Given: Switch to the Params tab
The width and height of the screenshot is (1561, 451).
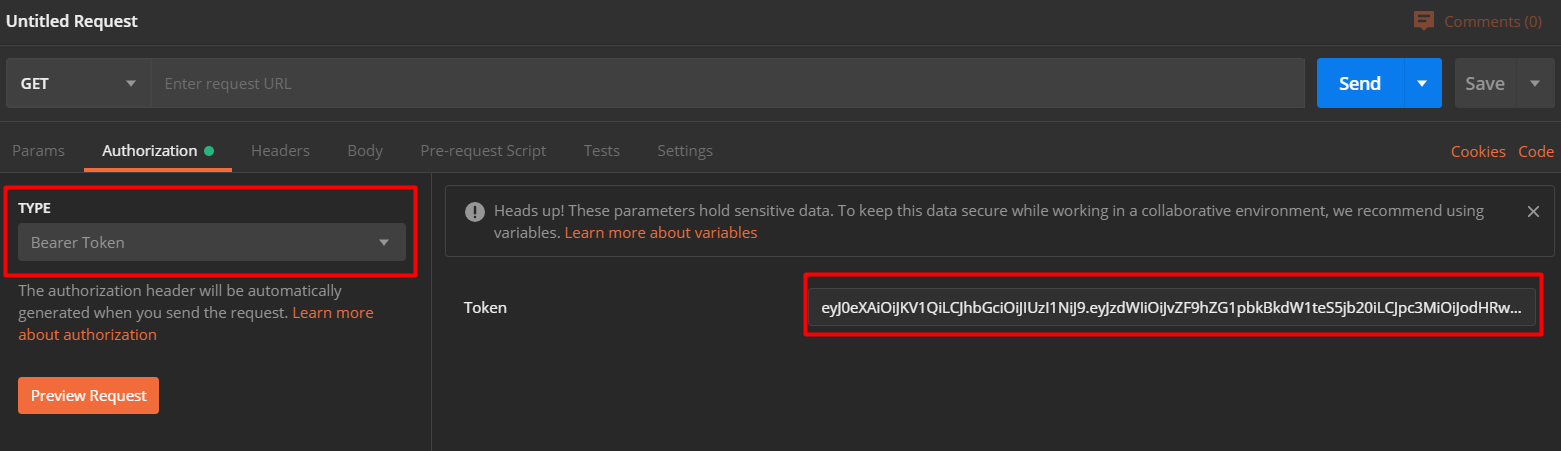Looking at the screenshot, I should coord(38,151).
